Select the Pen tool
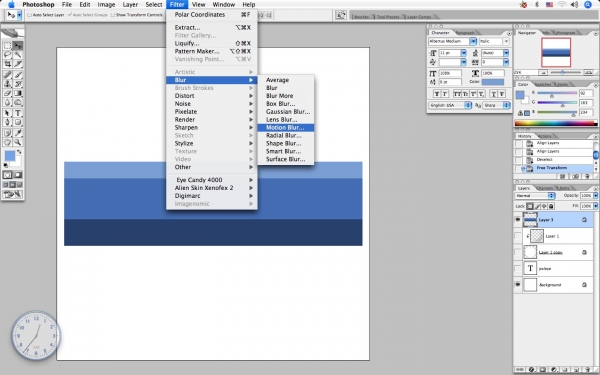 click(x=7, y=122)
